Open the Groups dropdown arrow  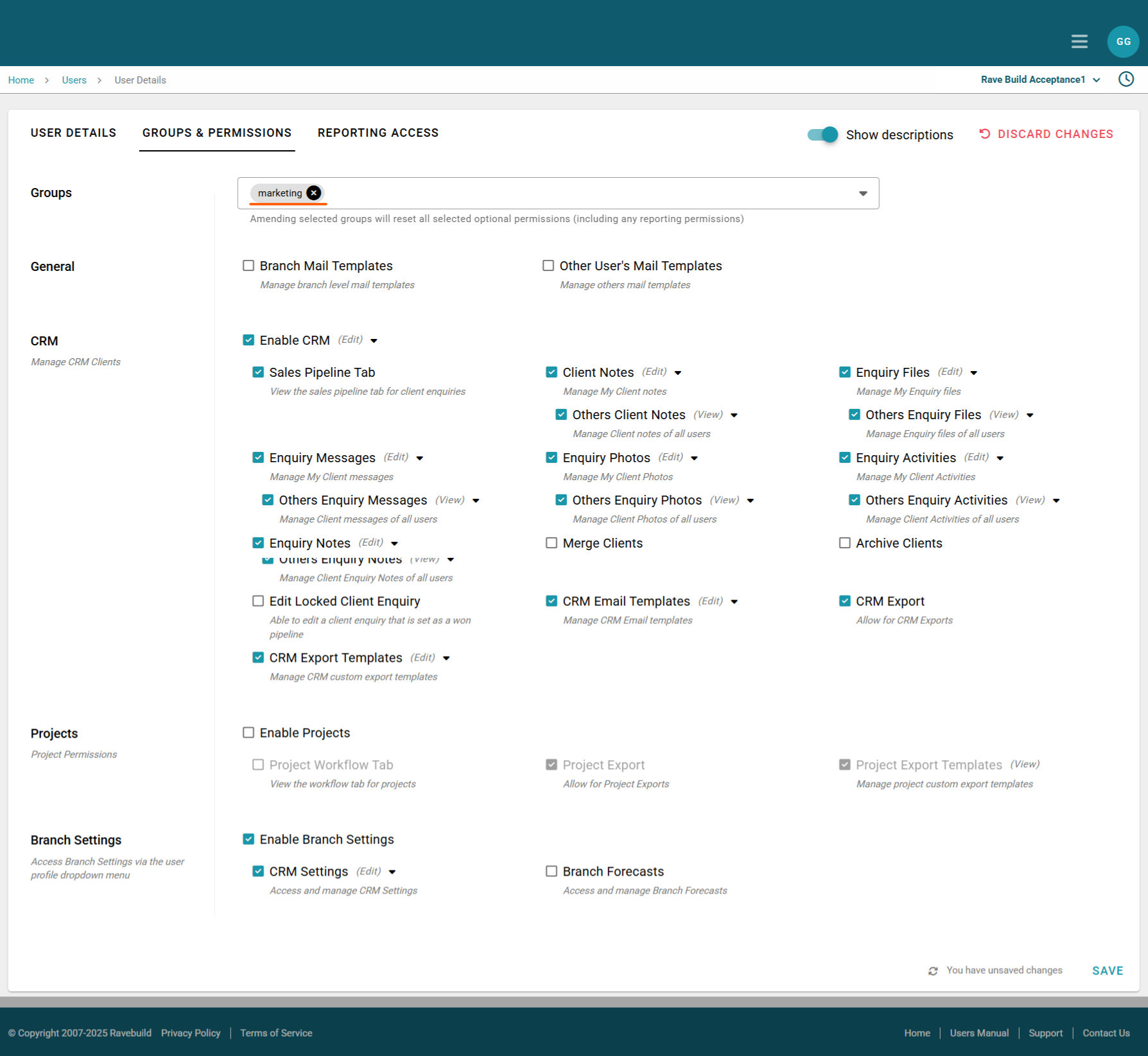[863, 193]
